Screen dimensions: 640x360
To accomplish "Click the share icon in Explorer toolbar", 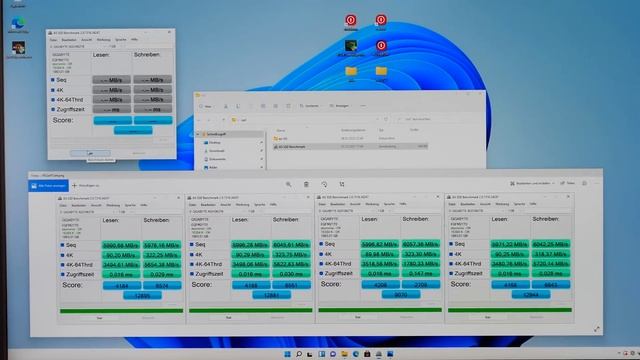I will [276, 106].
